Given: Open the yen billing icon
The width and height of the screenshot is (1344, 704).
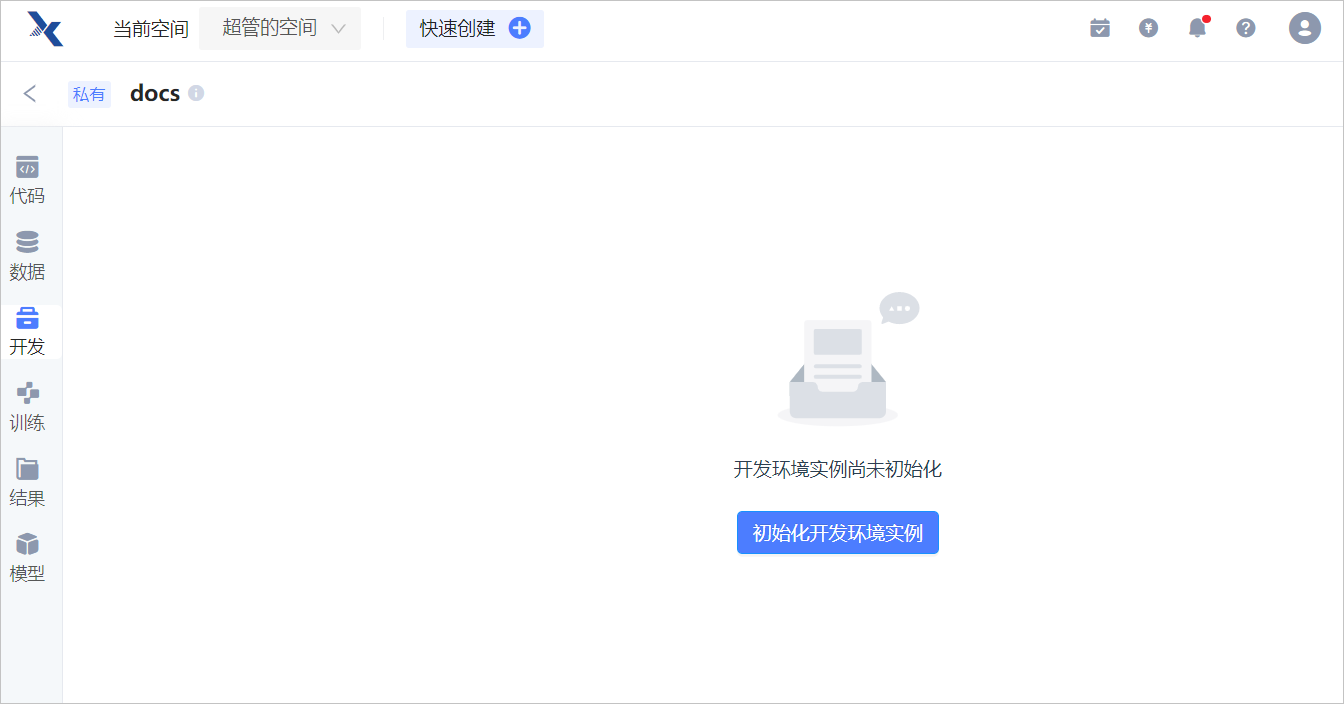Looking at the screenshot, I should coord(1148,28).
